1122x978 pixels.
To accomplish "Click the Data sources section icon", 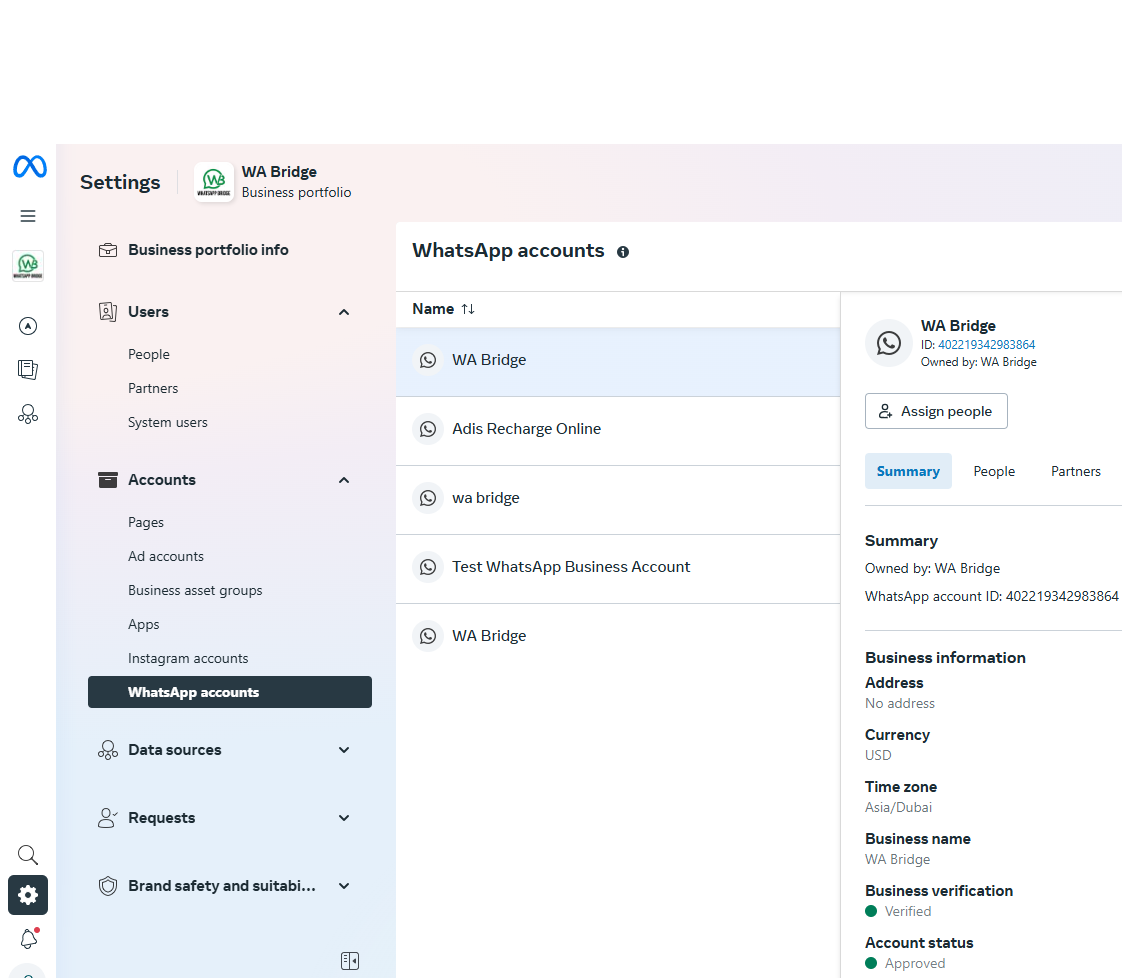I will (108, 750).
